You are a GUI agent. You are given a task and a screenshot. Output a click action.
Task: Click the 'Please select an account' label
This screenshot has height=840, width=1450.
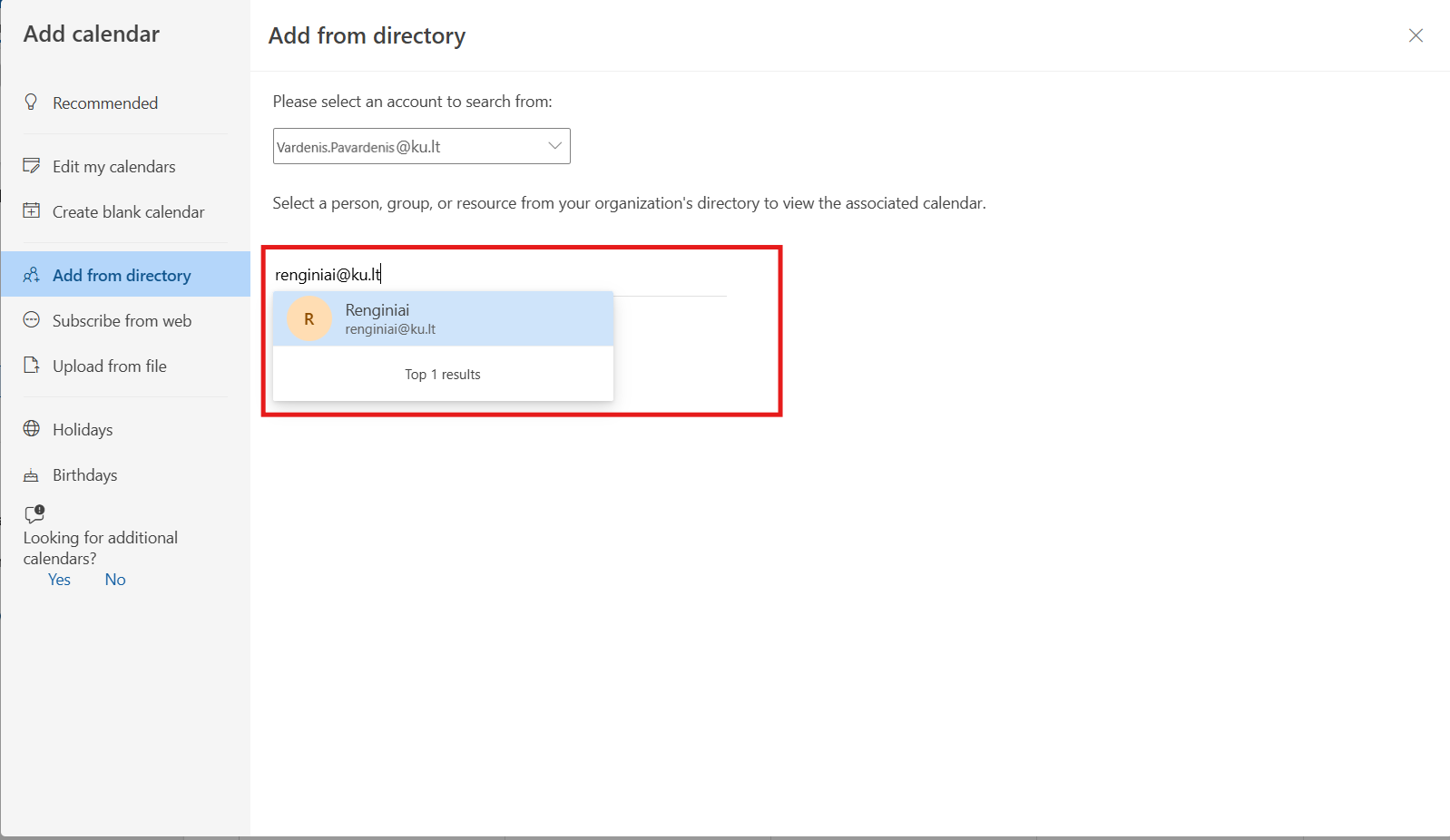click(x=412, y=102)
